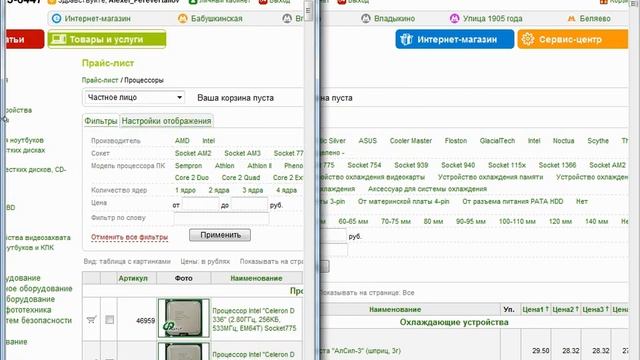Image resolution: width=640 pixels, height=360 pixels.
Task: Select От материнской платы 4-pin filter
Action: pos(403,202)
